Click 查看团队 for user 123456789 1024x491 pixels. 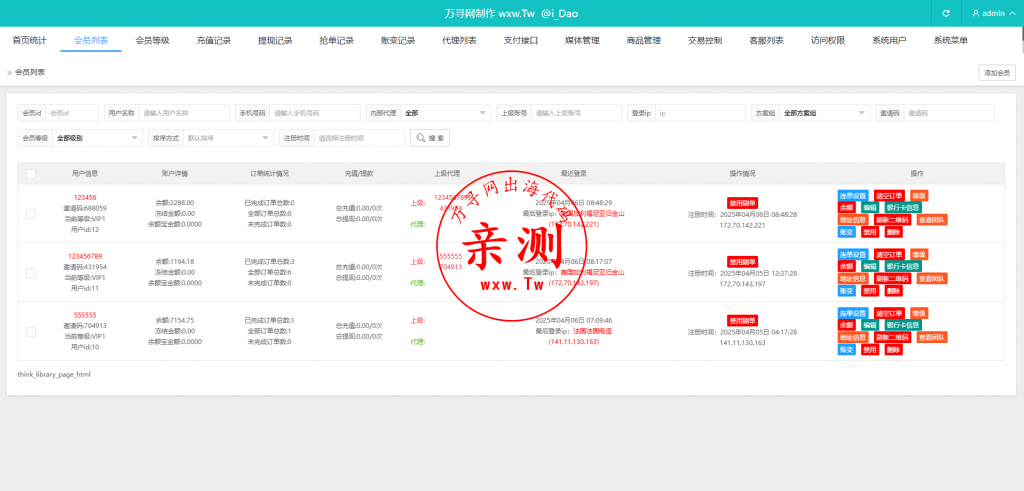click(x=932, y=279)
